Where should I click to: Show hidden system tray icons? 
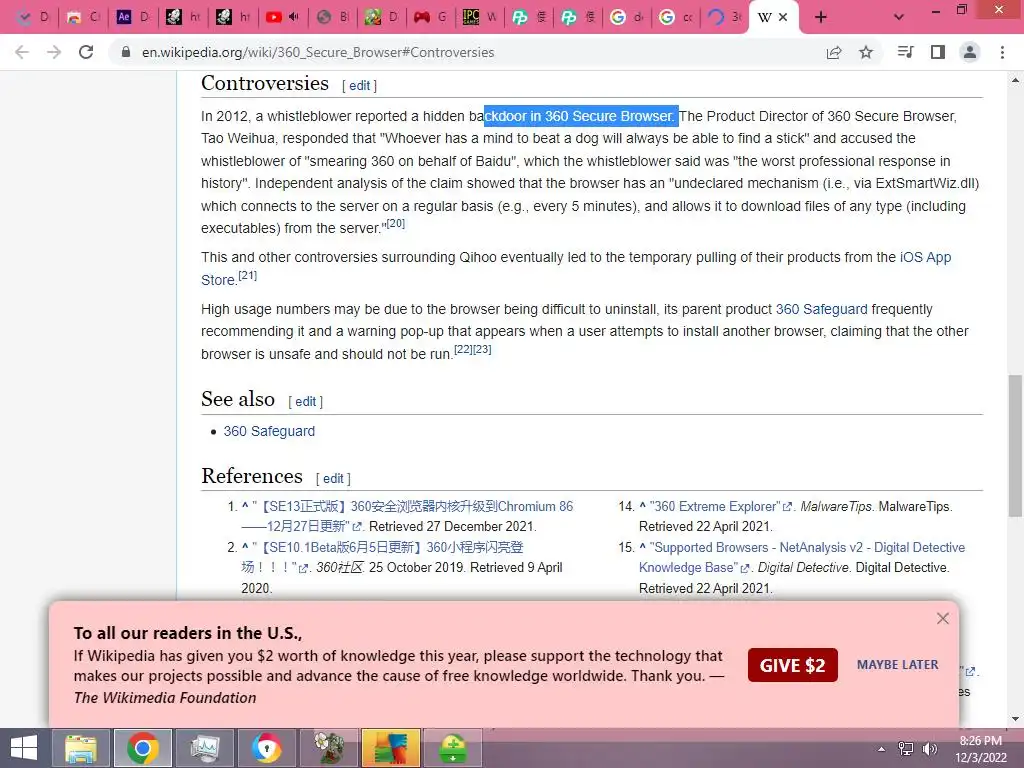click(x=881, y=749)
